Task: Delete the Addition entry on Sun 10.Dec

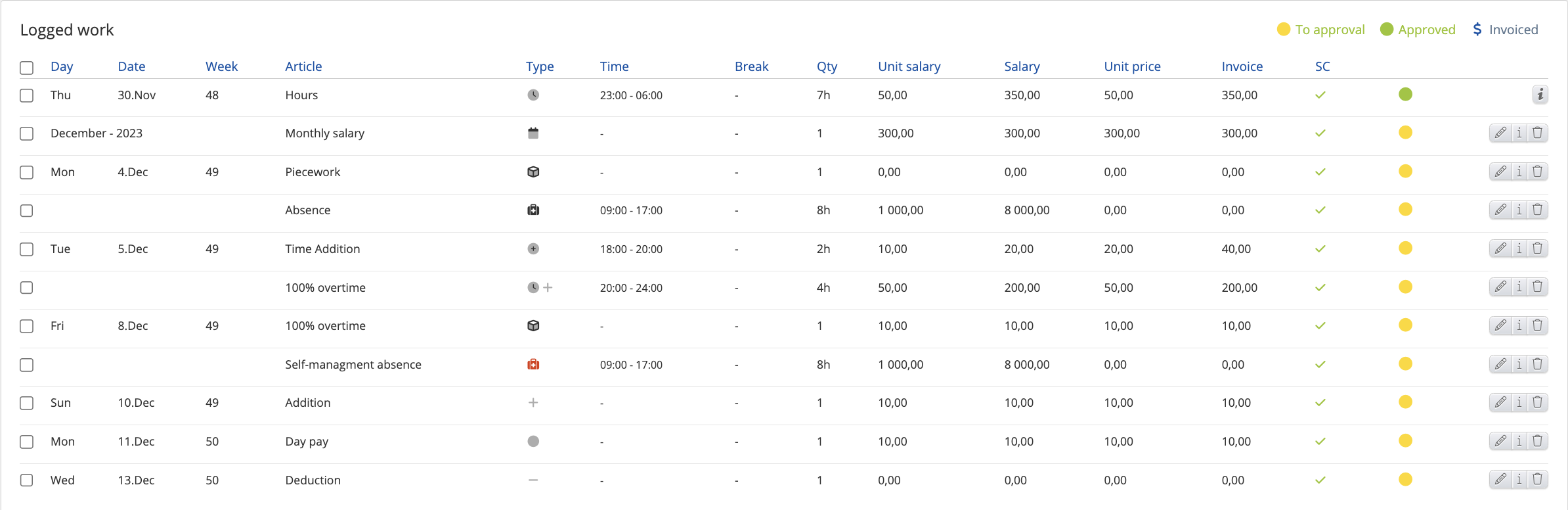Action: point(1538,402)
